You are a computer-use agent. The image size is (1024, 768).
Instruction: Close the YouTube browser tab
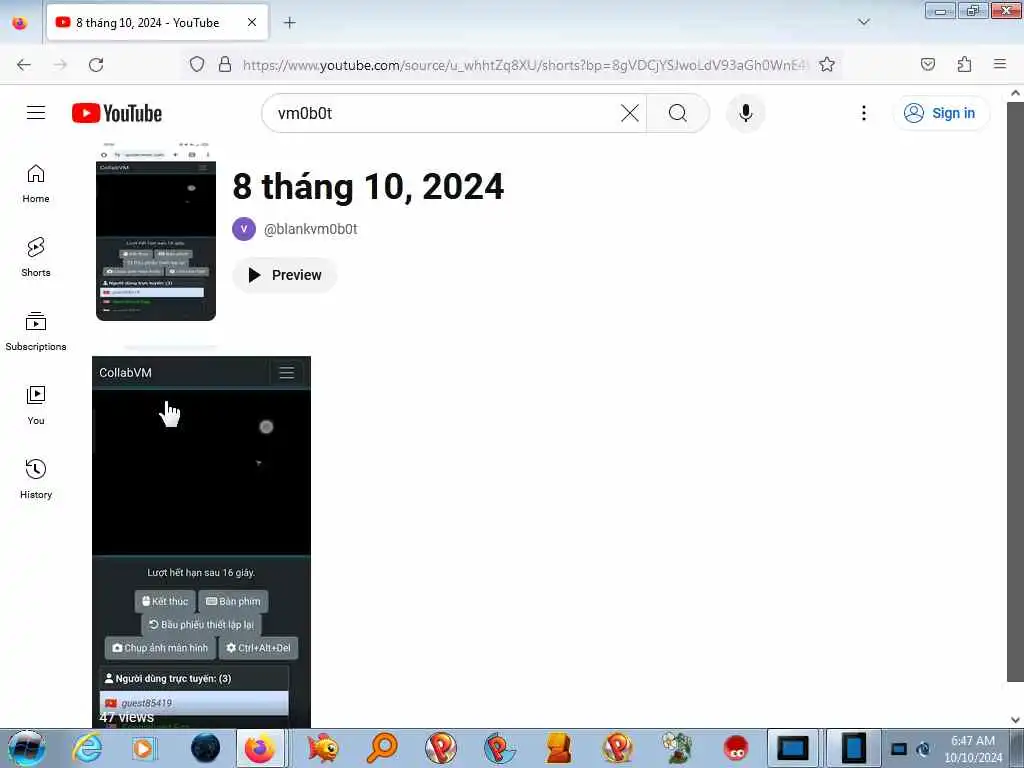(x=252, y=22)
